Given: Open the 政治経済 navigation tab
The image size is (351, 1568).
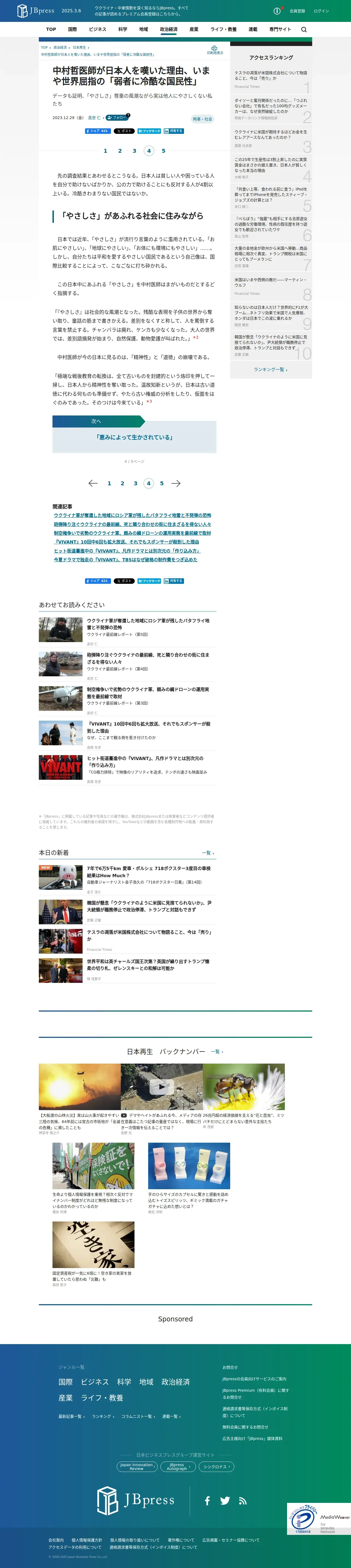Looking at the screenshot, I should [x=168, y=29].
